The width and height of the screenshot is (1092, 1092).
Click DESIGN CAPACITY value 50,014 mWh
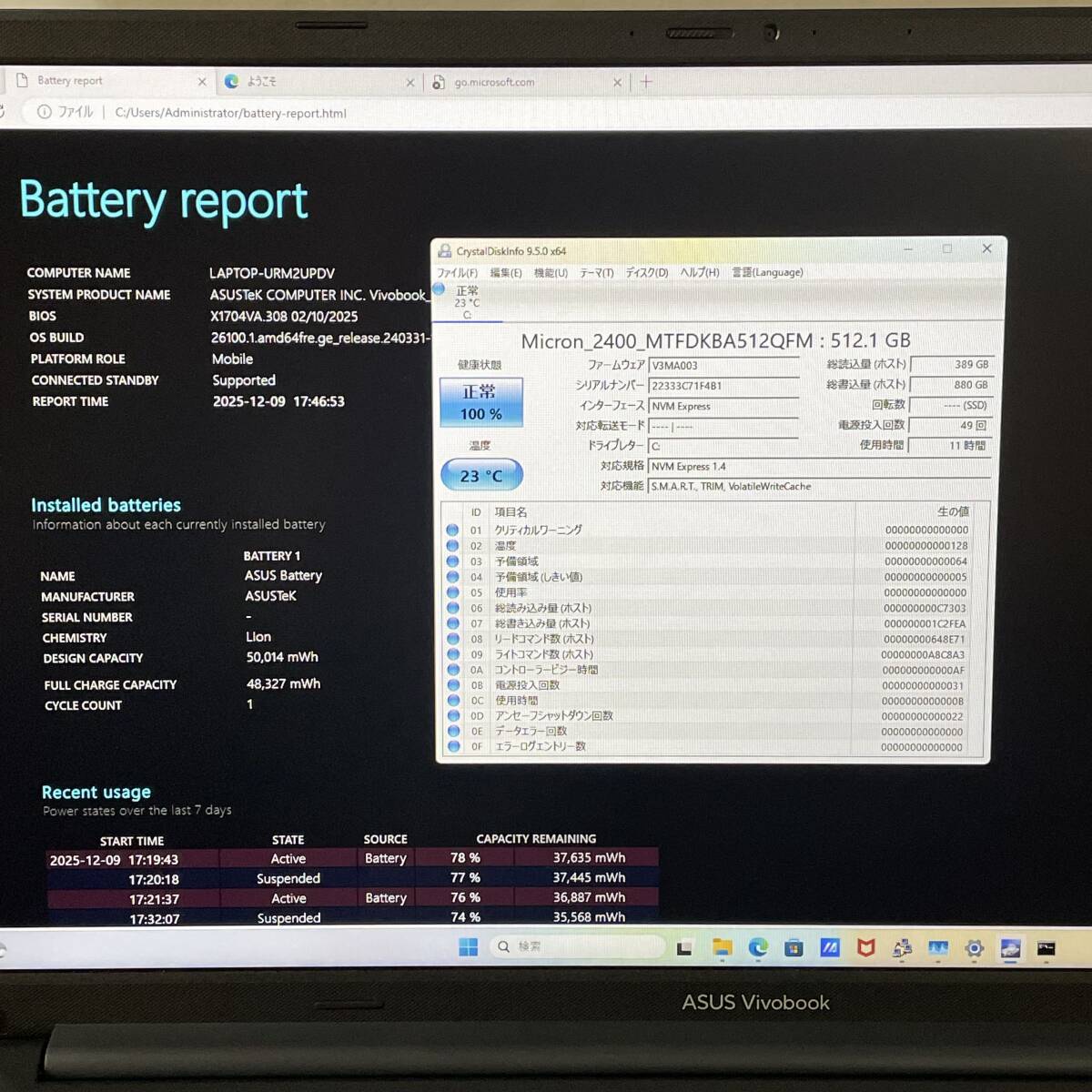282,657
